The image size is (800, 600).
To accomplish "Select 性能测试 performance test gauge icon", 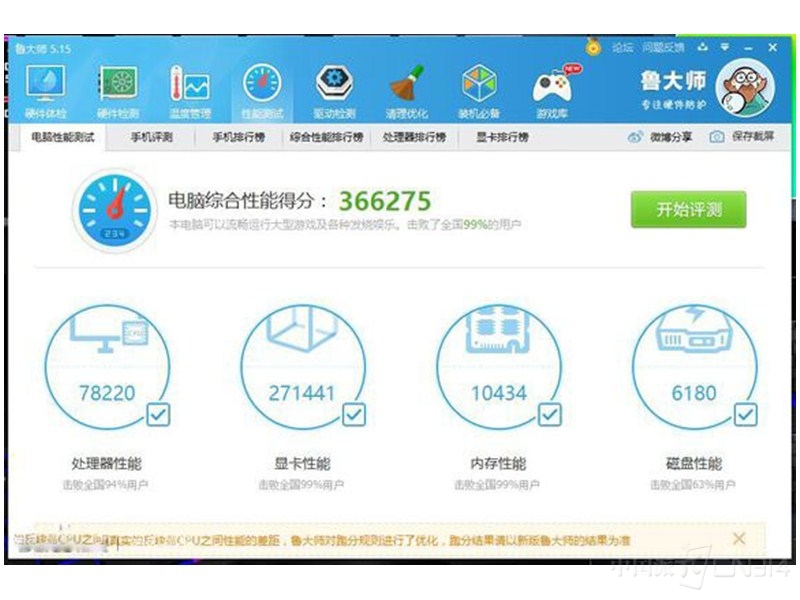I will coord(262,86).
